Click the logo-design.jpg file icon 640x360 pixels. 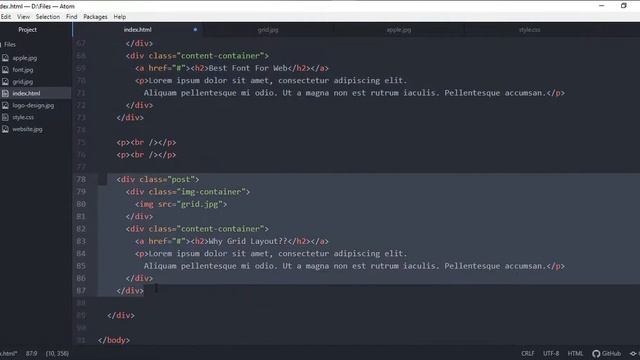point(5,105)
